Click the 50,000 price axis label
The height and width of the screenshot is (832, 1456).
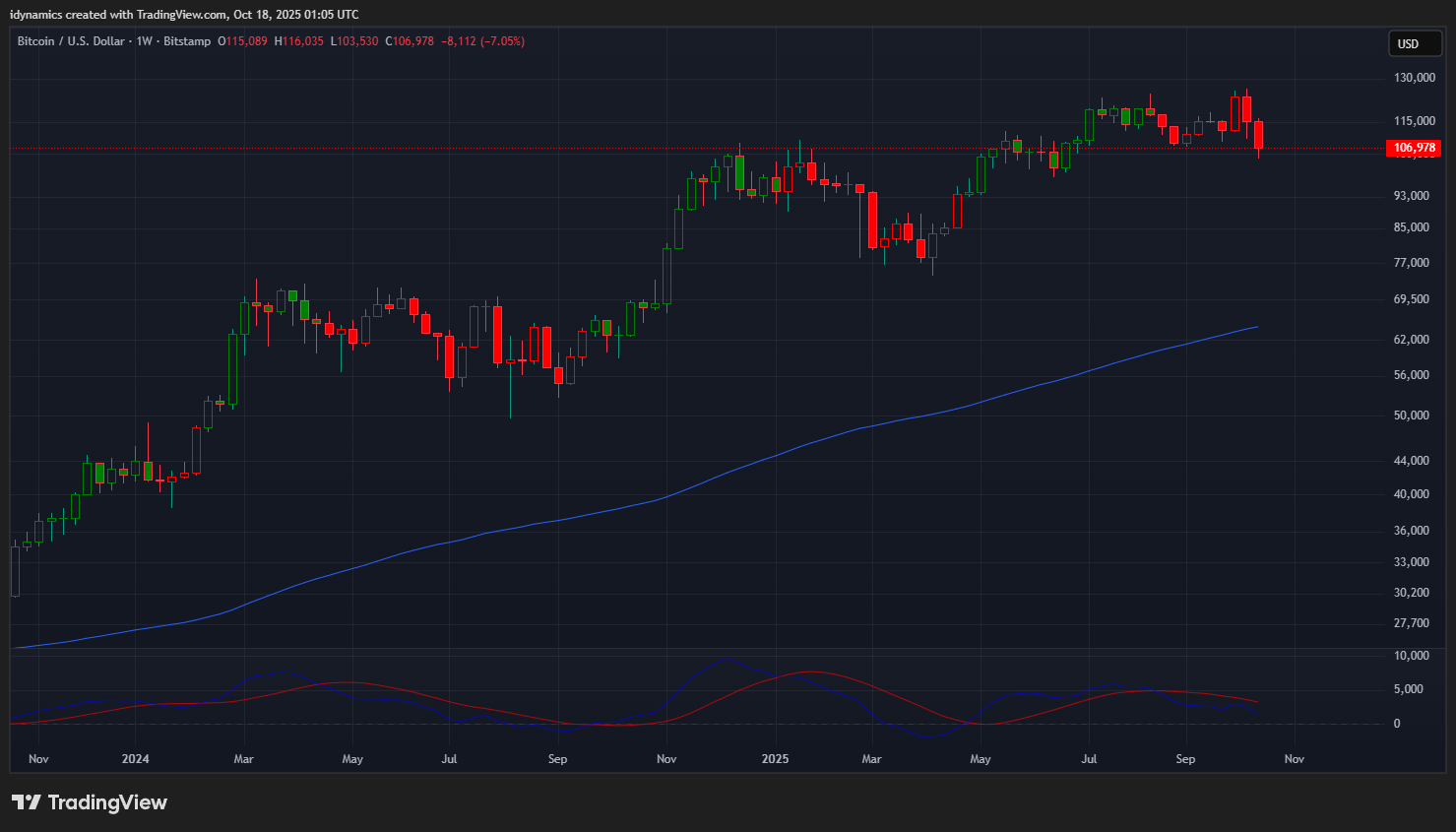1411,416
